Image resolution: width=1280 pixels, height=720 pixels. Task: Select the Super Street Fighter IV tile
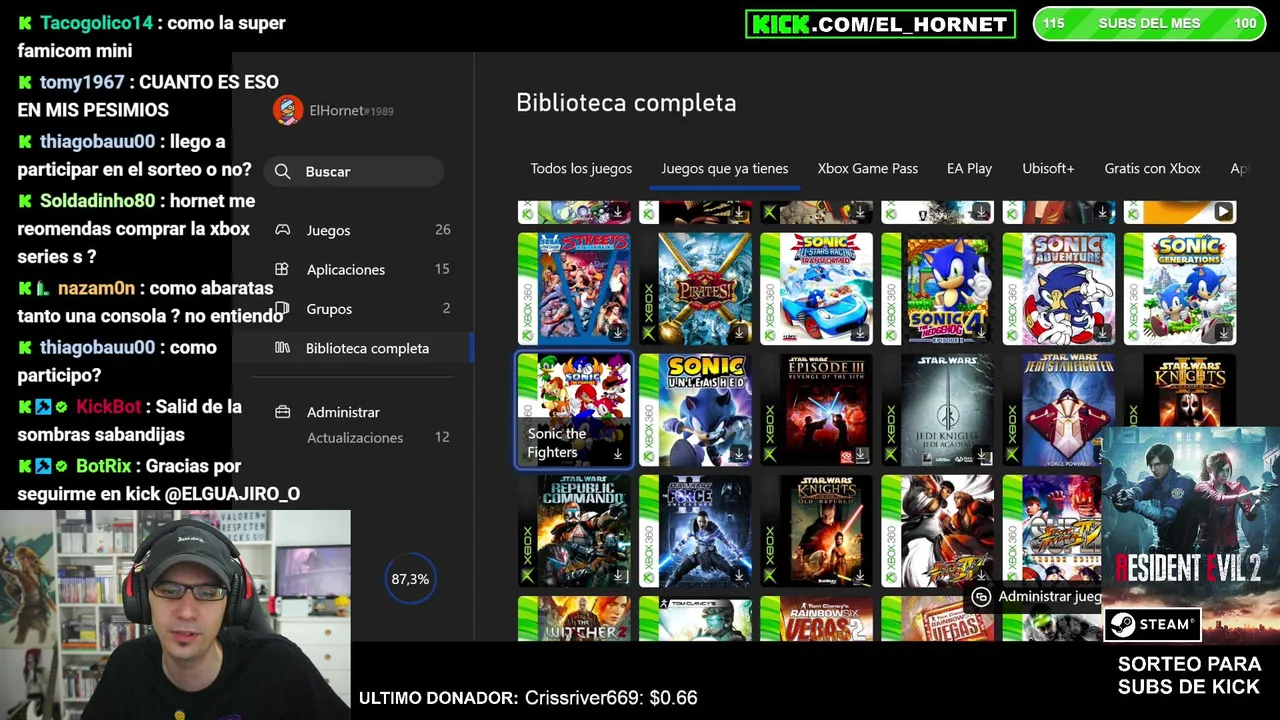(1052, 529)
